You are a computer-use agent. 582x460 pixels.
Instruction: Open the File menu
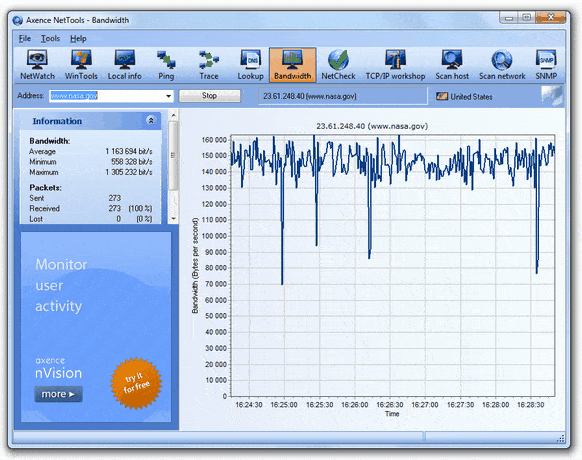25,39
